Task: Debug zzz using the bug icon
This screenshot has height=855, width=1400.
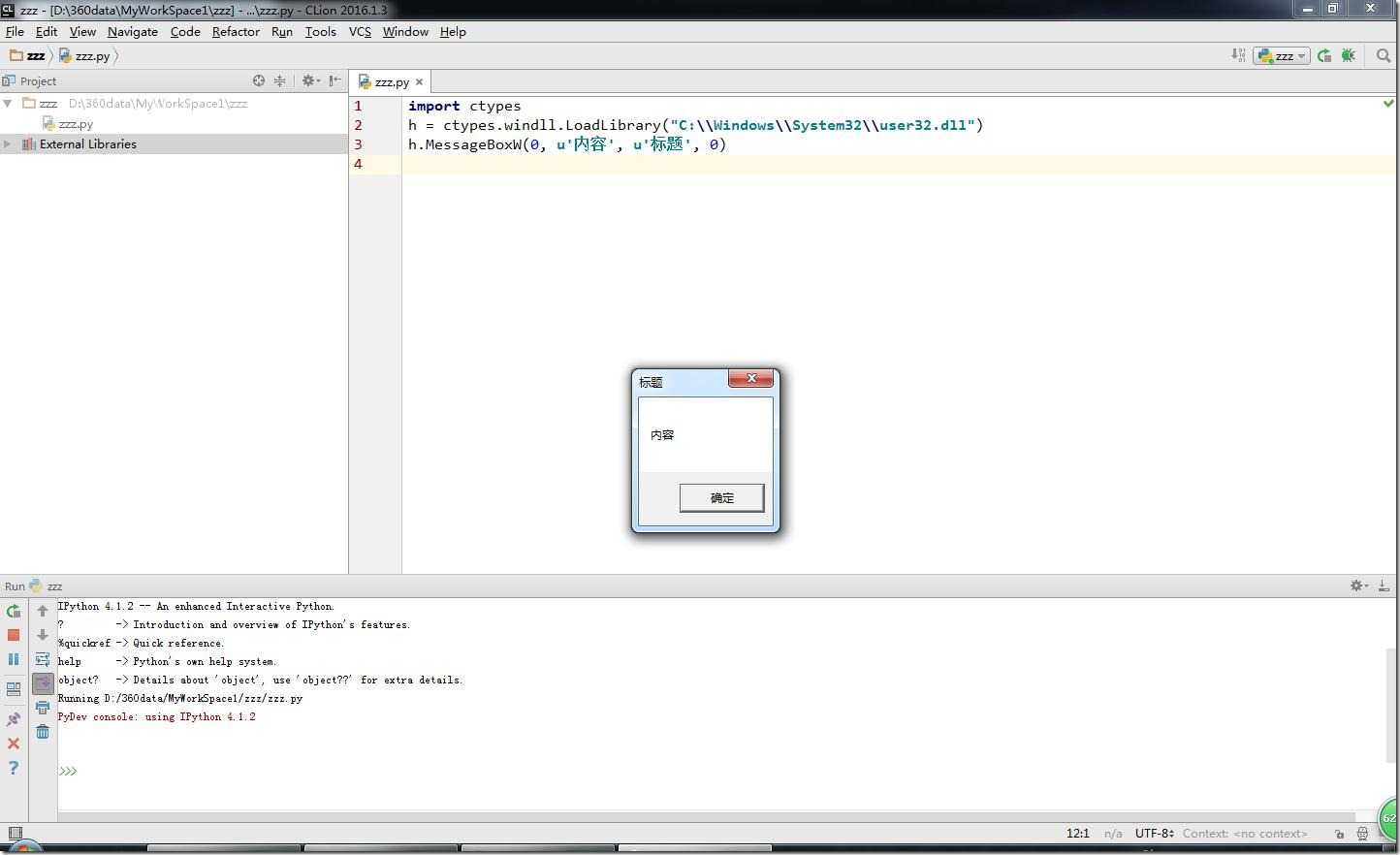Action: click(x=1348, y=55)
